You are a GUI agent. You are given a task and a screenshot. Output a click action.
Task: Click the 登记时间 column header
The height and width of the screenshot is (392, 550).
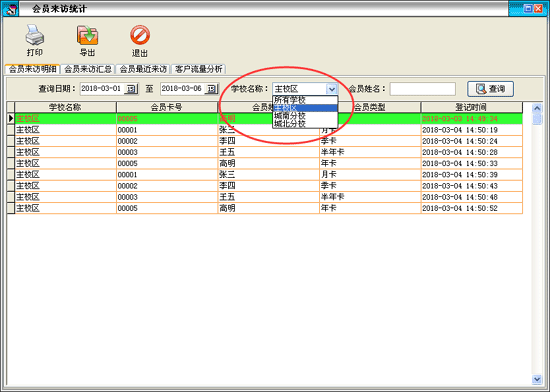click(471, 107)
